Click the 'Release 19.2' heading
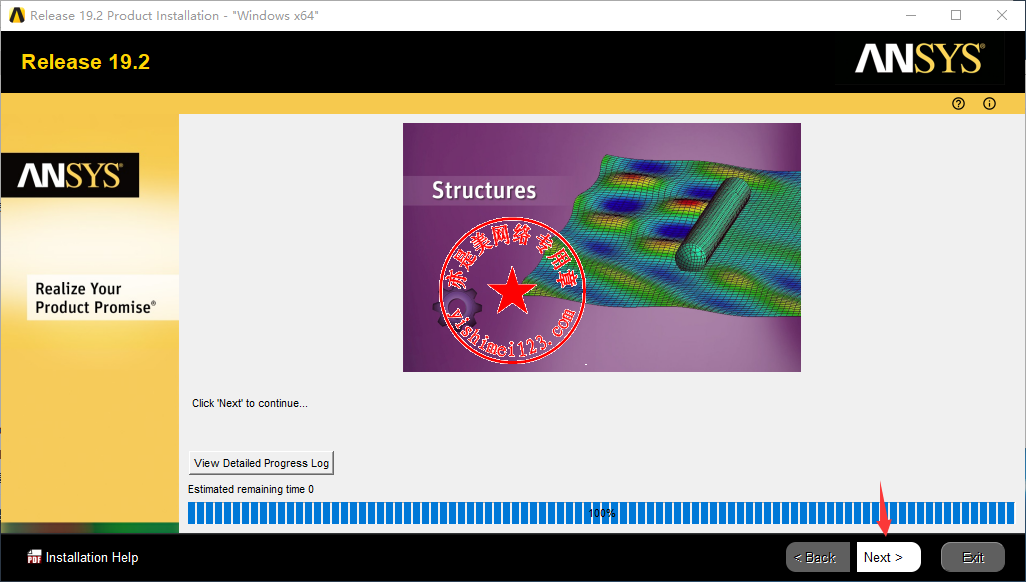 coord(86,62)
